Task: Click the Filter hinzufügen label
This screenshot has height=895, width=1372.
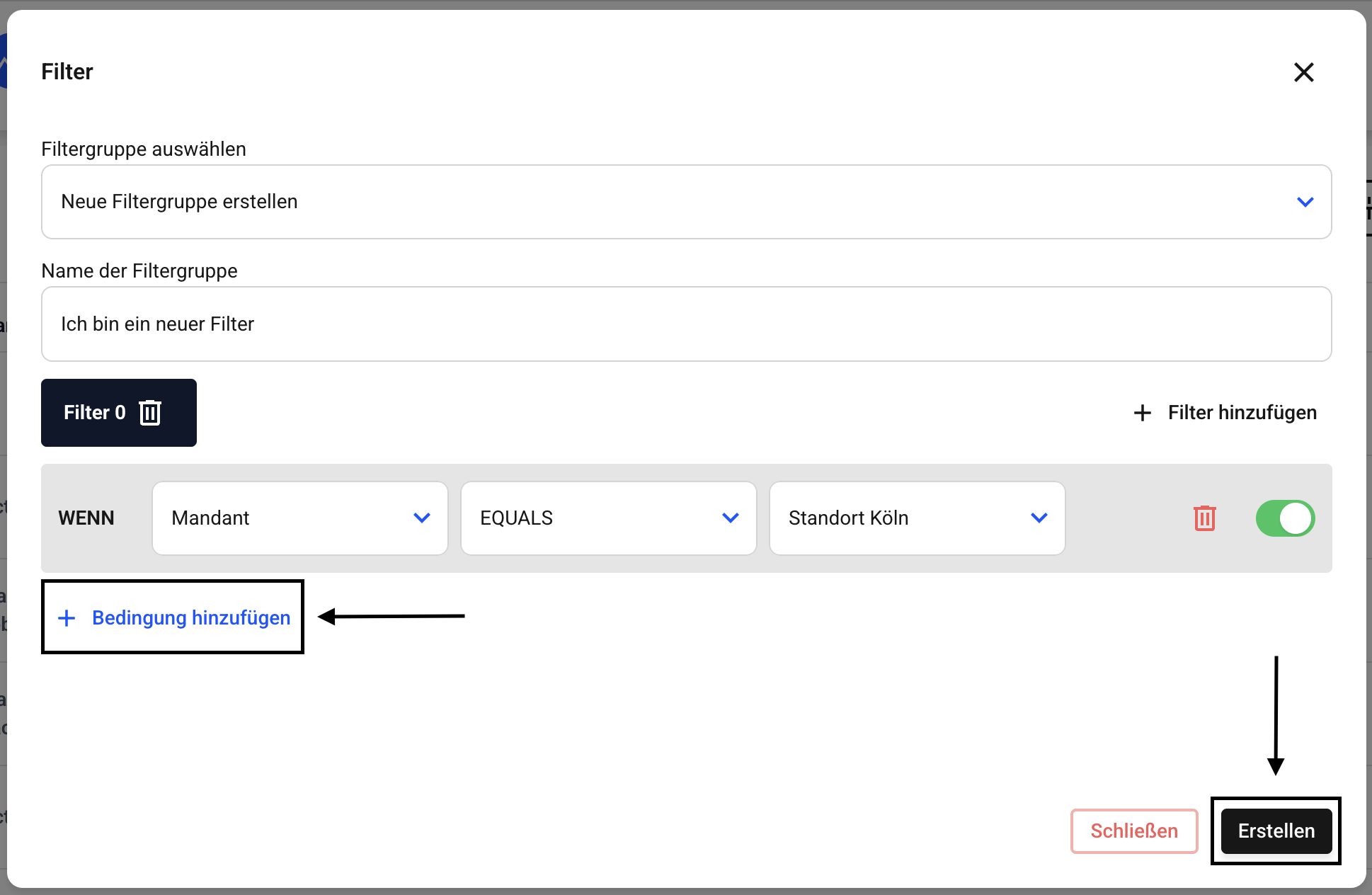Action: 1242,413
